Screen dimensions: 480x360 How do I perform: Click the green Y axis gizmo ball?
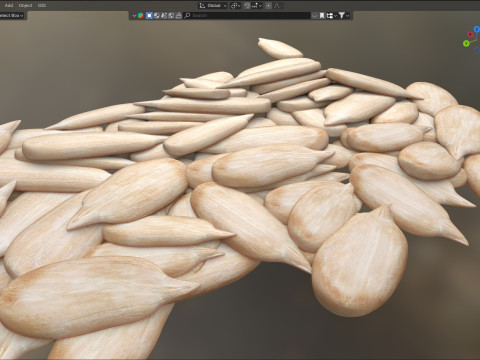tap(466, 43)
